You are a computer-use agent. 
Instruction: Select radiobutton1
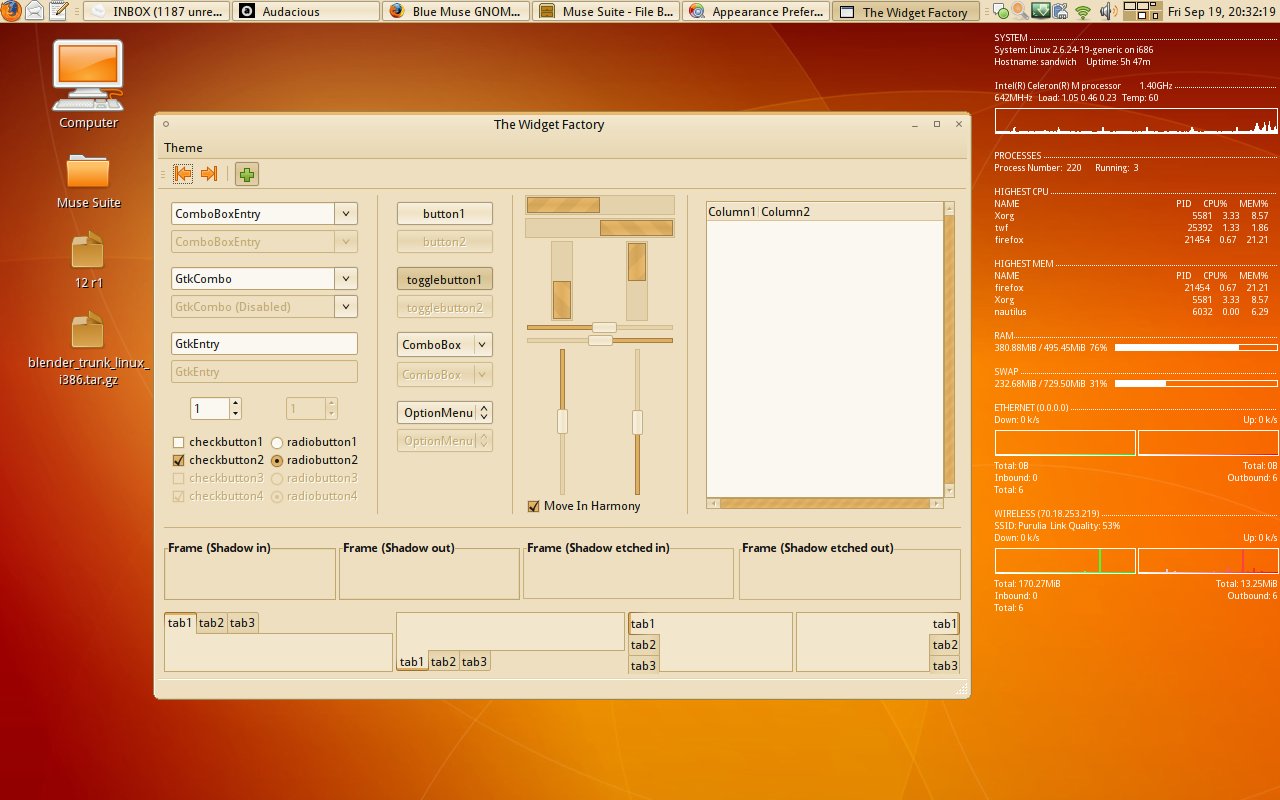pyautogui.click(x=277, y=442)
